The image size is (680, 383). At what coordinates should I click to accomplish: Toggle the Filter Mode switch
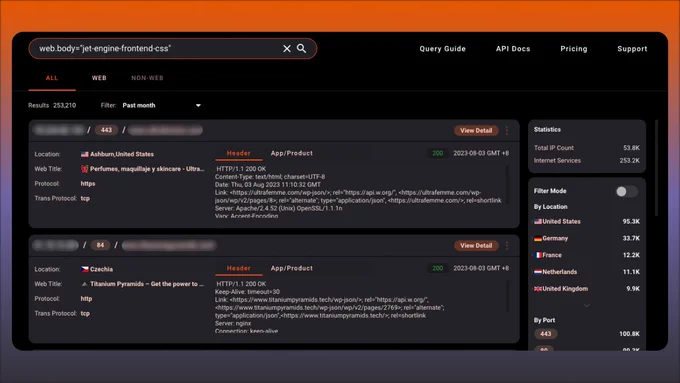pyautogui.click(x=627, y=191)
